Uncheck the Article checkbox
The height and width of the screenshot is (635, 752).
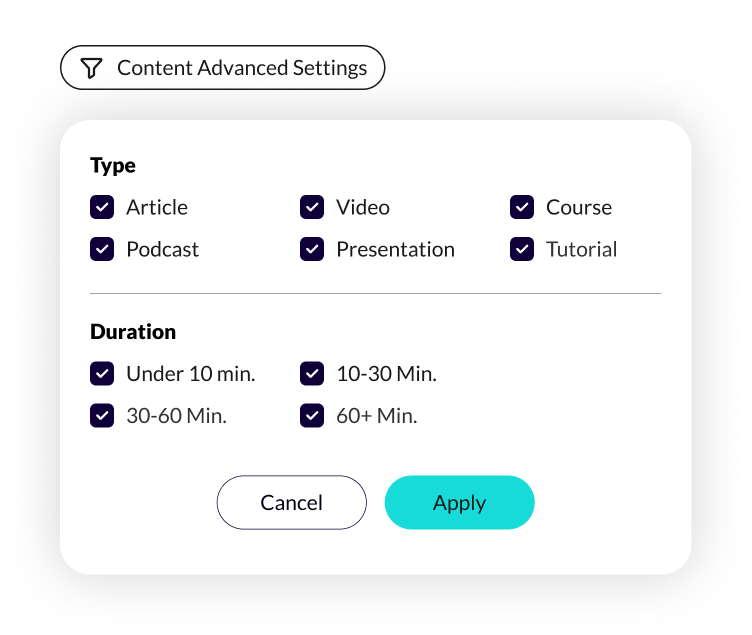(102, 207)
